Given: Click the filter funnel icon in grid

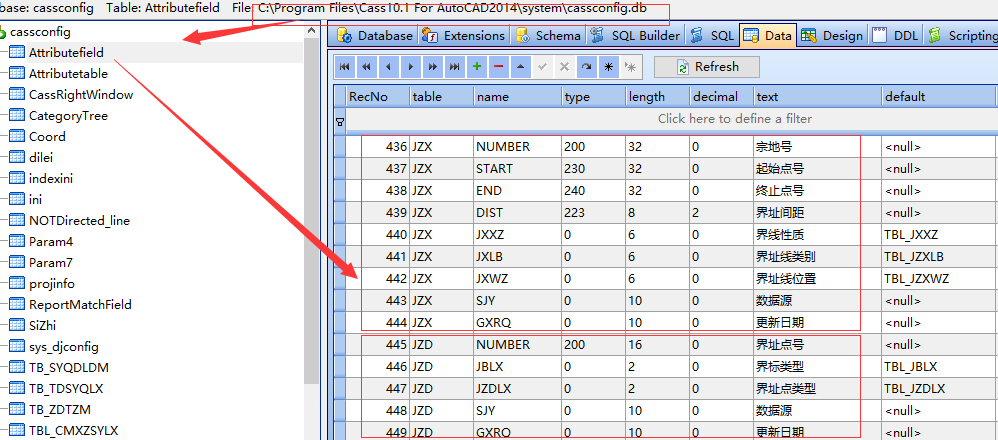Looking at the screenshot, I should 340,121.
